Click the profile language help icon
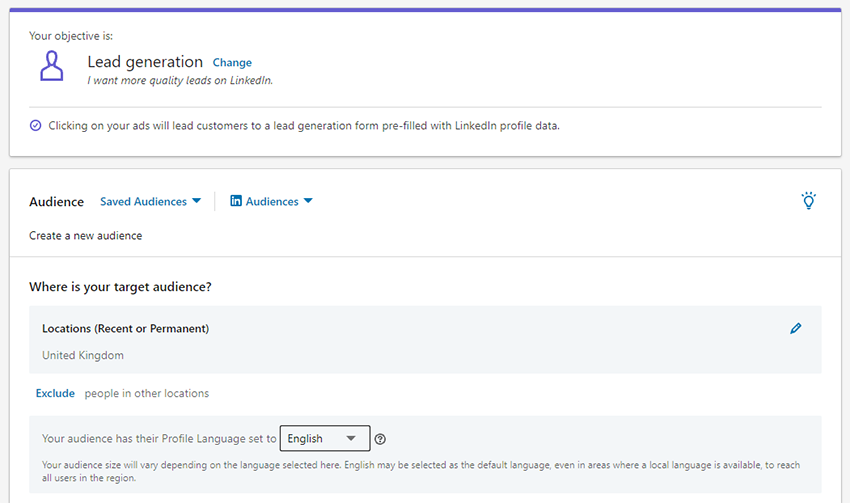 point(380,439)
